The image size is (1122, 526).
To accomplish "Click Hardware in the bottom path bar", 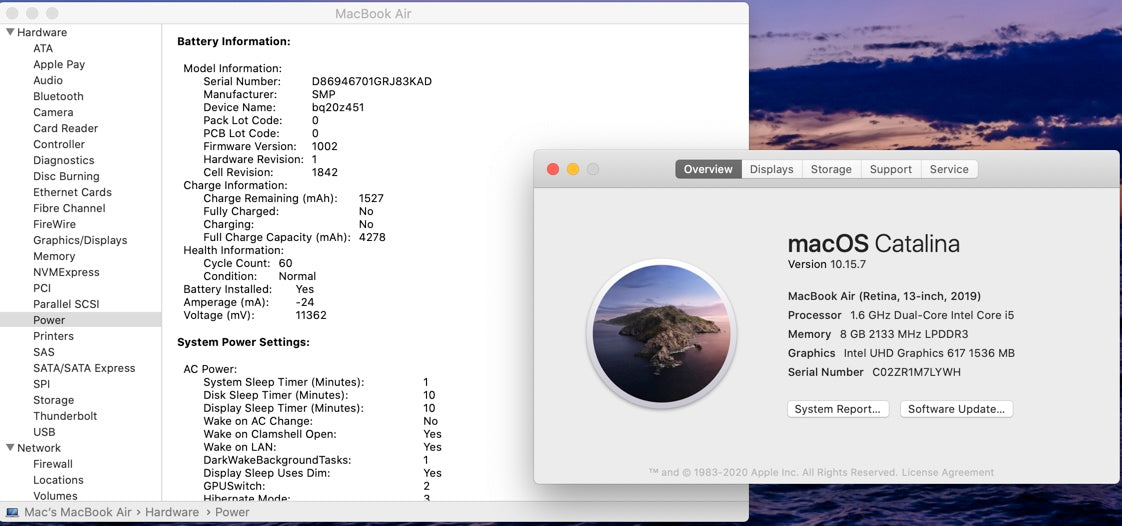I will coord(171,512).
